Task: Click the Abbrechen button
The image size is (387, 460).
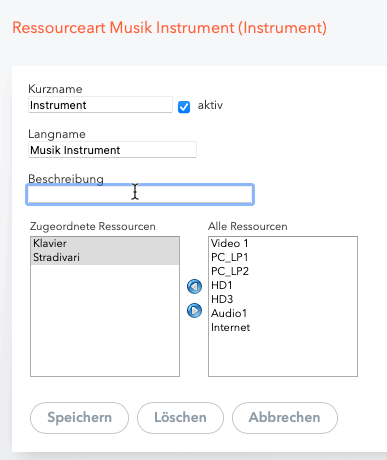Action: point(285,418)
